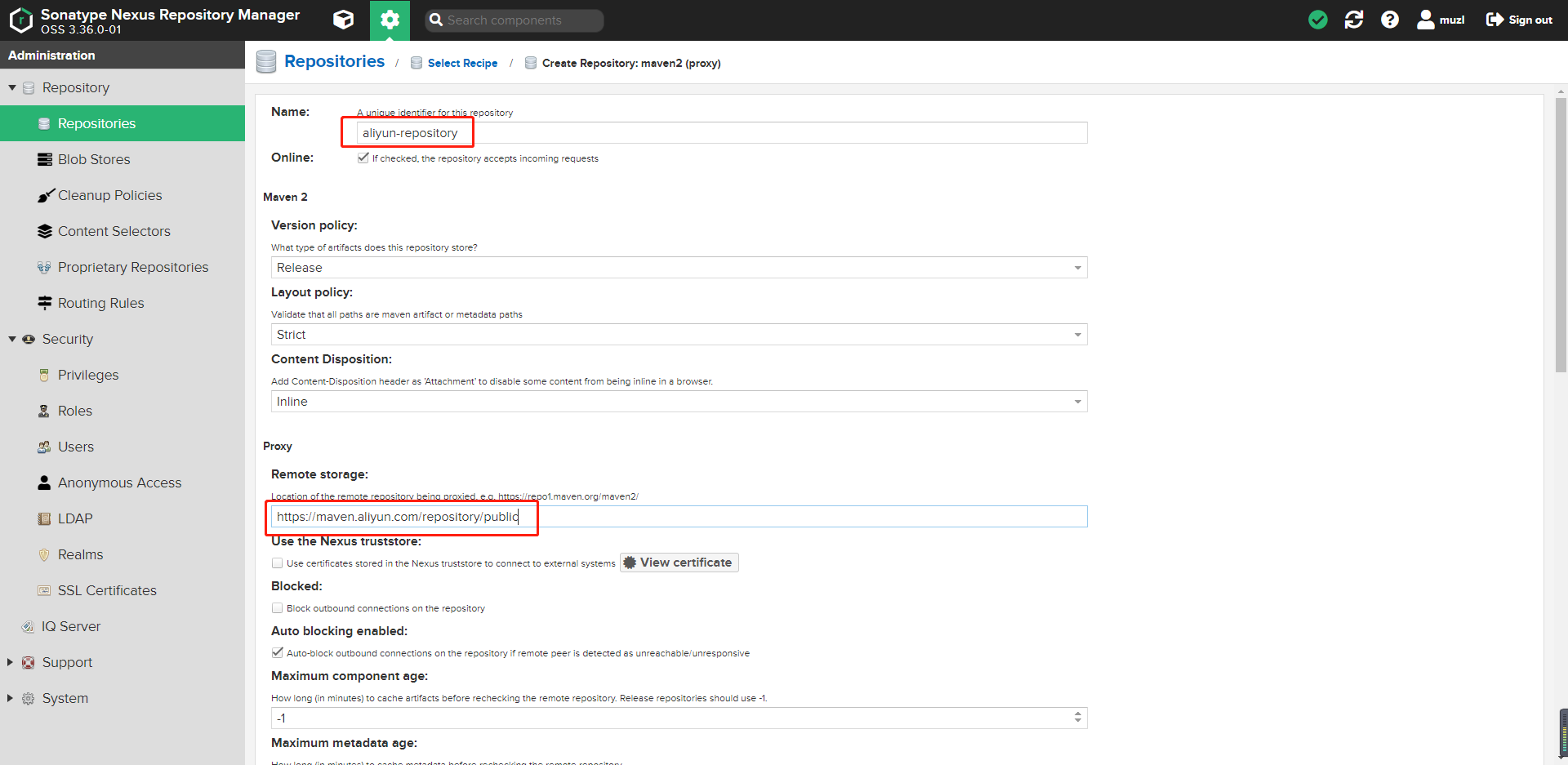1568x765 pixels.
Task: Open the Version policy Release dropdown
Action: 679,267
